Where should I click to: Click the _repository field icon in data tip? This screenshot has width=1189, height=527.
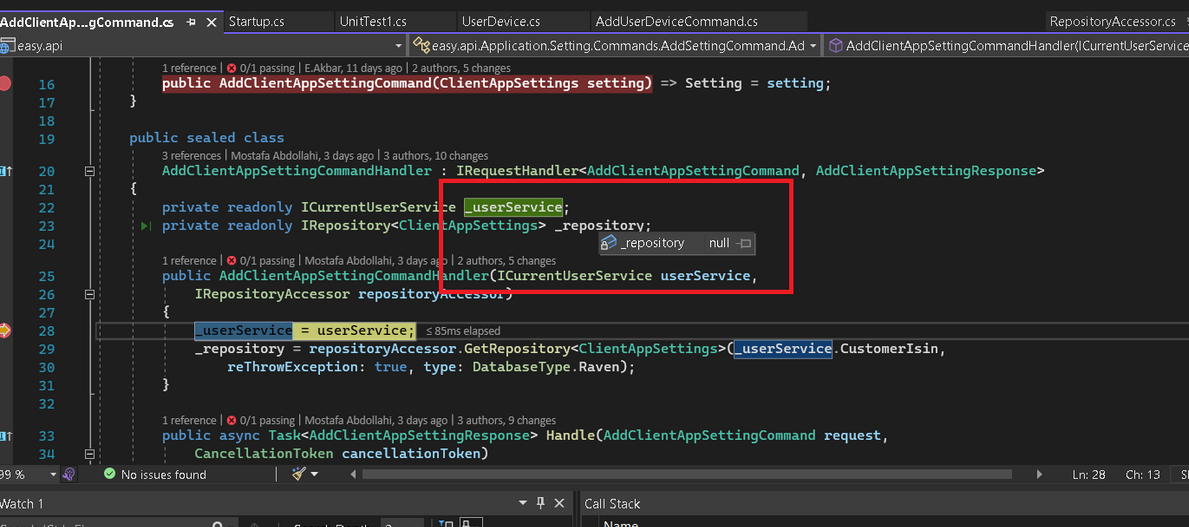[608, 243]
